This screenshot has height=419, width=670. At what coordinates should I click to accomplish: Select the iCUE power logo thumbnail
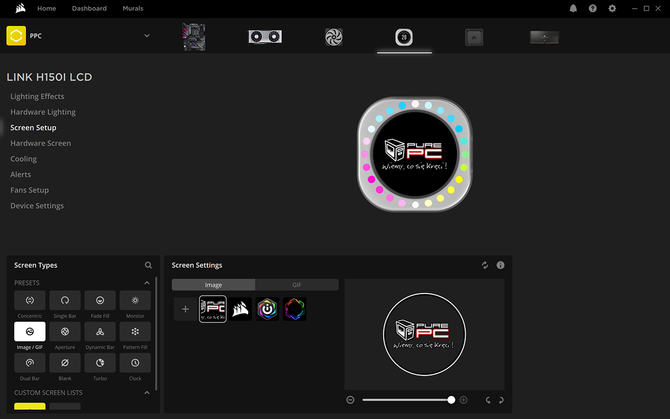pyautogui.click(x=267, y=309)
